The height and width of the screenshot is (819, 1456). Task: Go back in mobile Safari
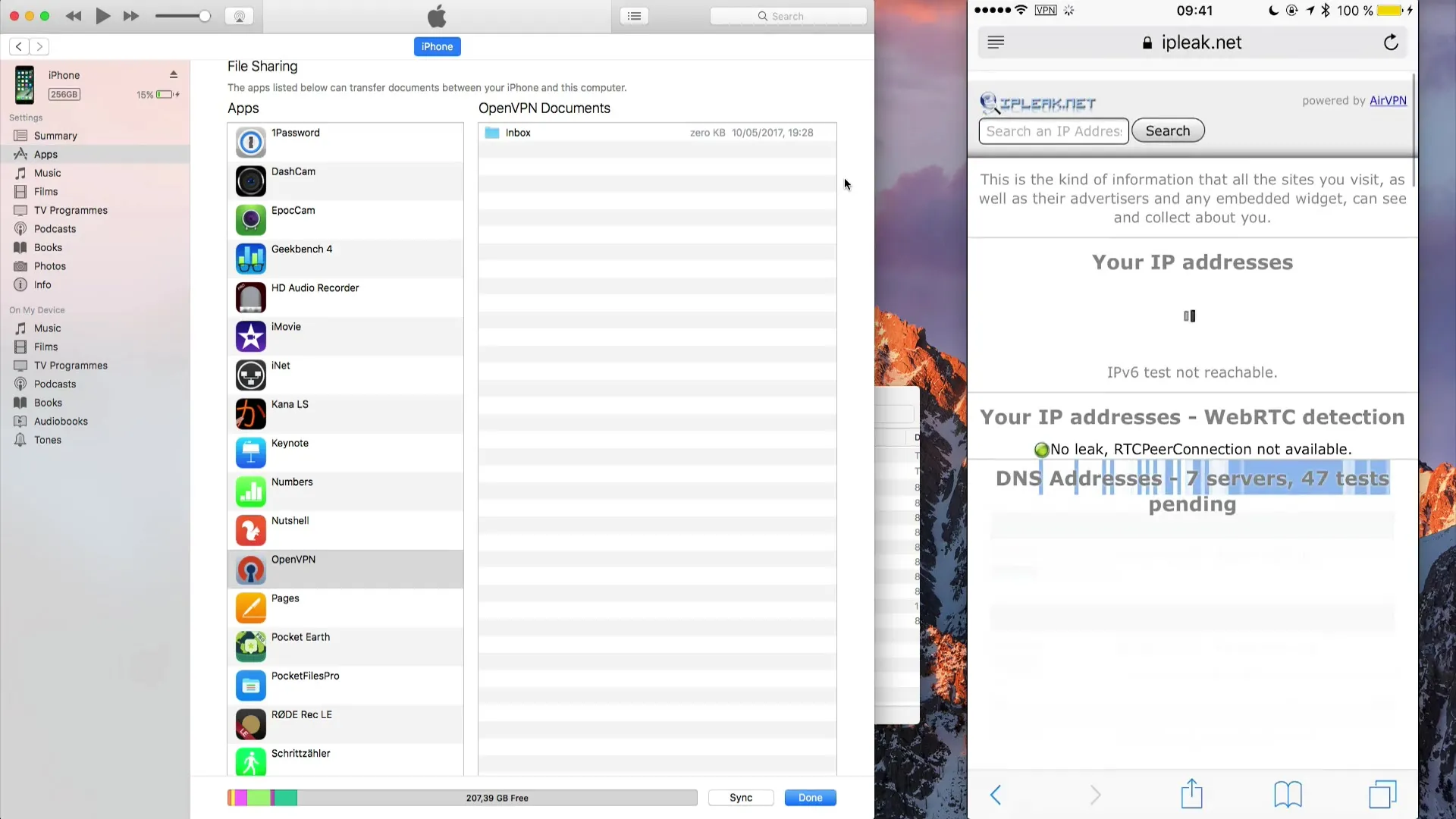tap(996, 795)
